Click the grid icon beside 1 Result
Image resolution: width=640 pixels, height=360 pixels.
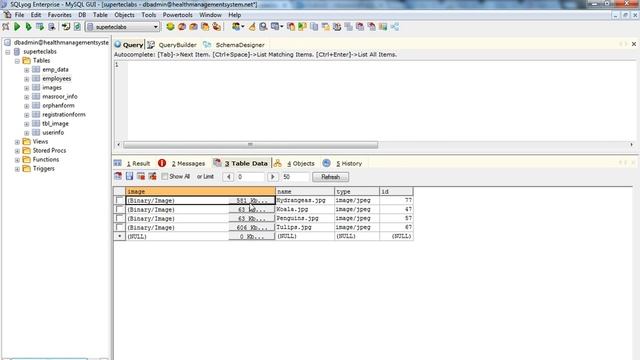click(118, 163)
